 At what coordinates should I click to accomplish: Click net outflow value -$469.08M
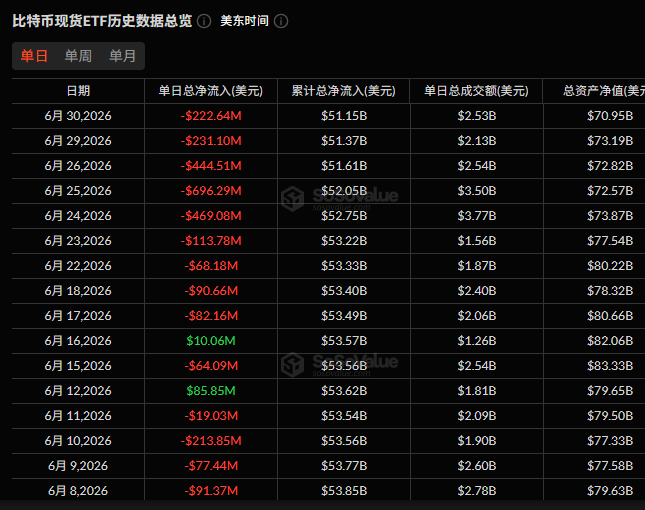(211, 216)
